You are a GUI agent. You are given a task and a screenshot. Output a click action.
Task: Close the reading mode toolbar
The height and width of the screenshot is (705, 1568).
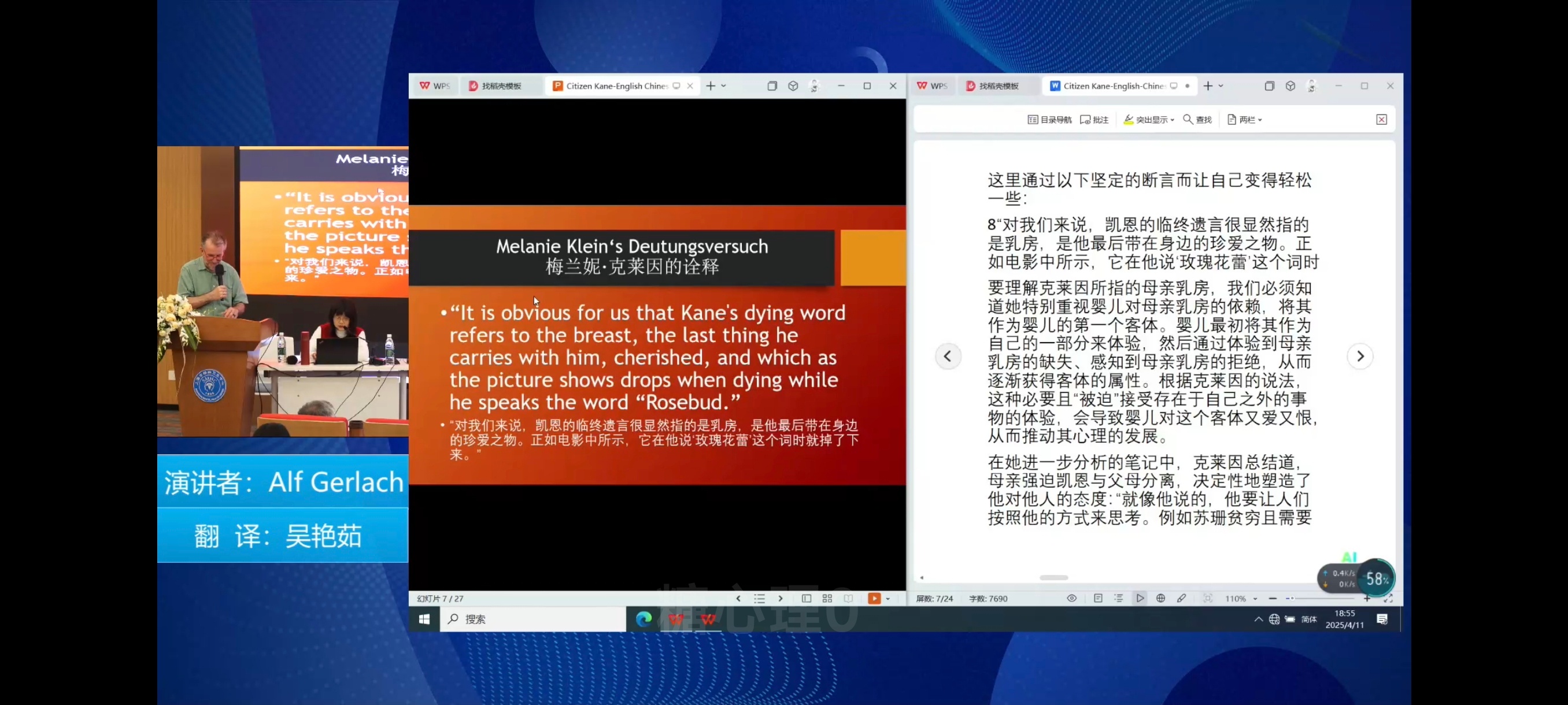[x=1381, y=119]
